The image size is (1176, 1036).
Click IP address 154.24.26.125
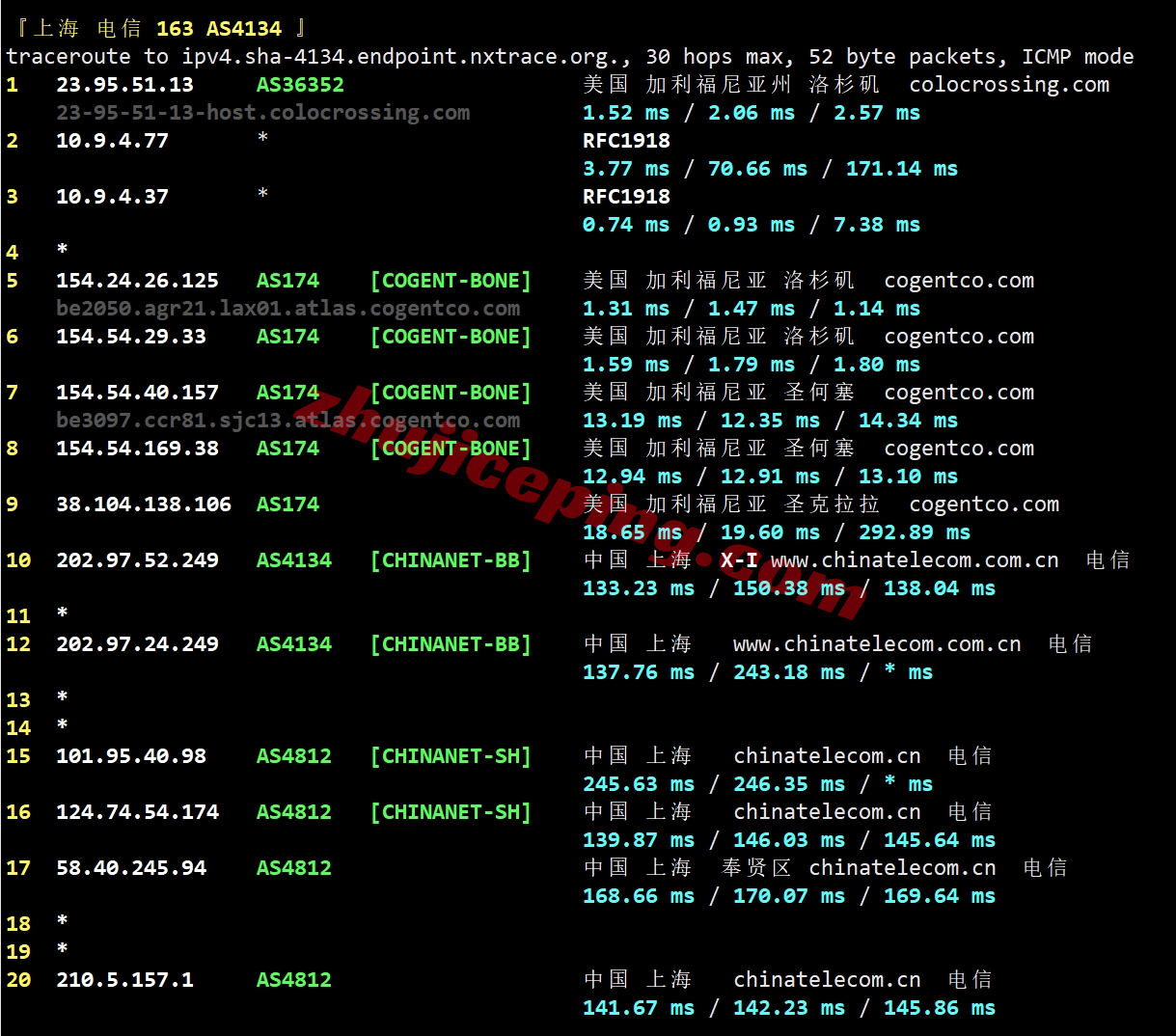[137, 281]
